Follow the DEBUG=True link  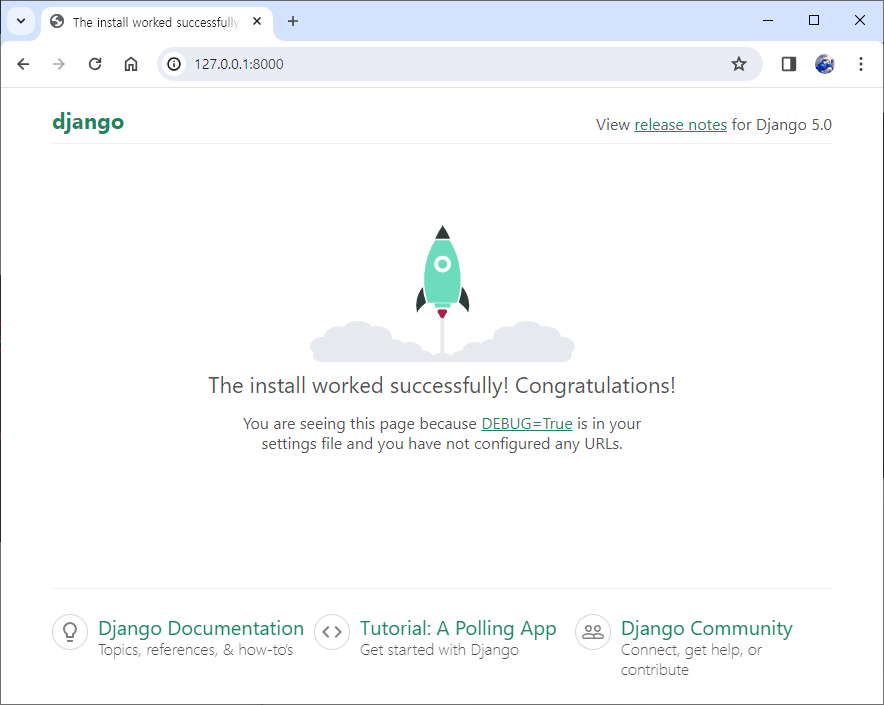[x=527, y=424]
